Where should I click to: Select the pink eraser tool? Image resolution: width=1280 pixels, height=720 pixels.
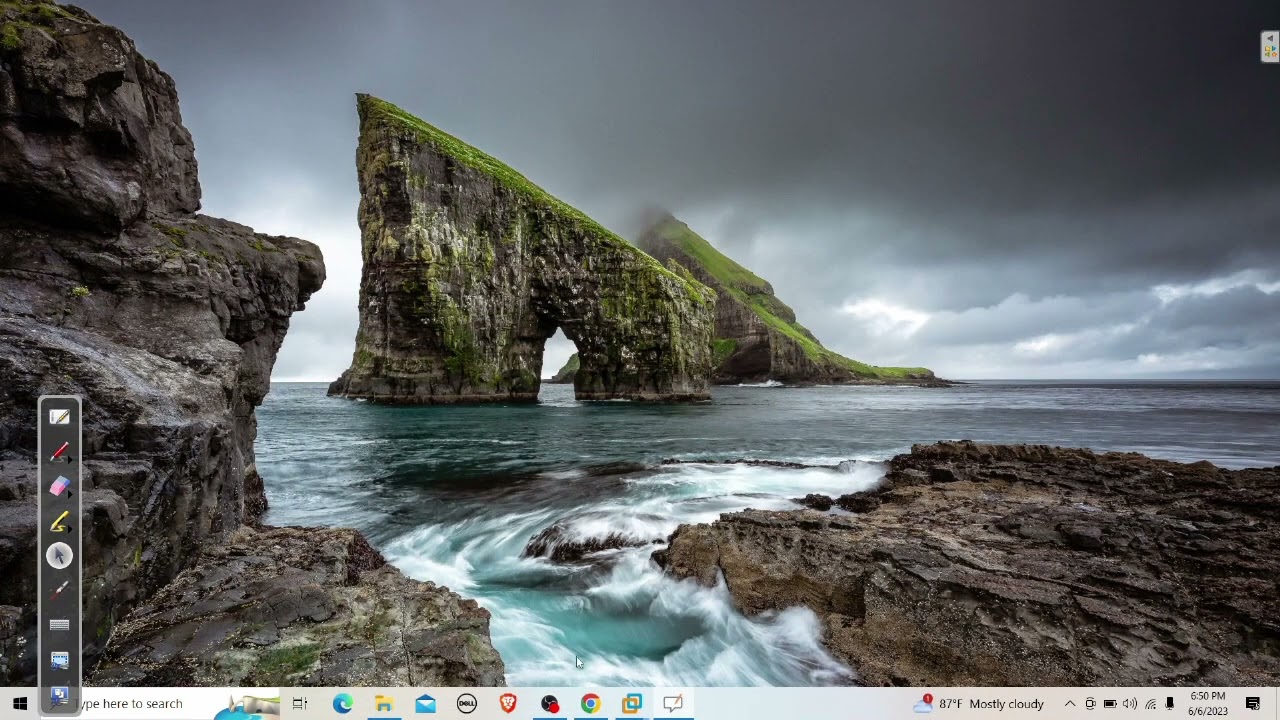(59, 486)
